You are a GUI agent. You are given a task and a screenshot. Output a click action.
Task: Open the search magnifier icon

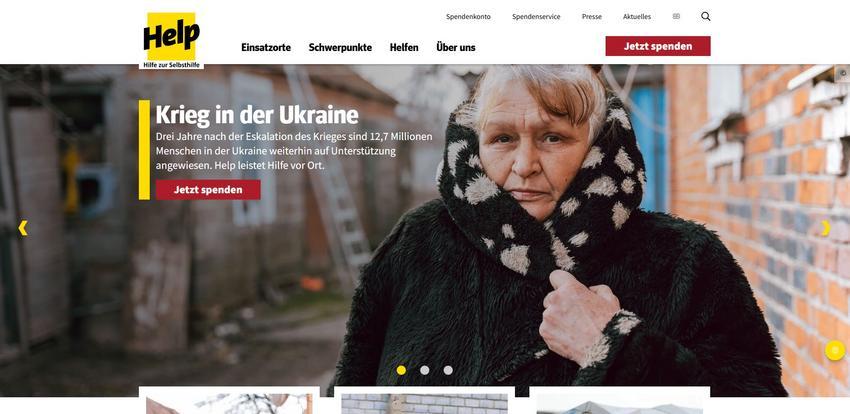[x=705, y=16]
